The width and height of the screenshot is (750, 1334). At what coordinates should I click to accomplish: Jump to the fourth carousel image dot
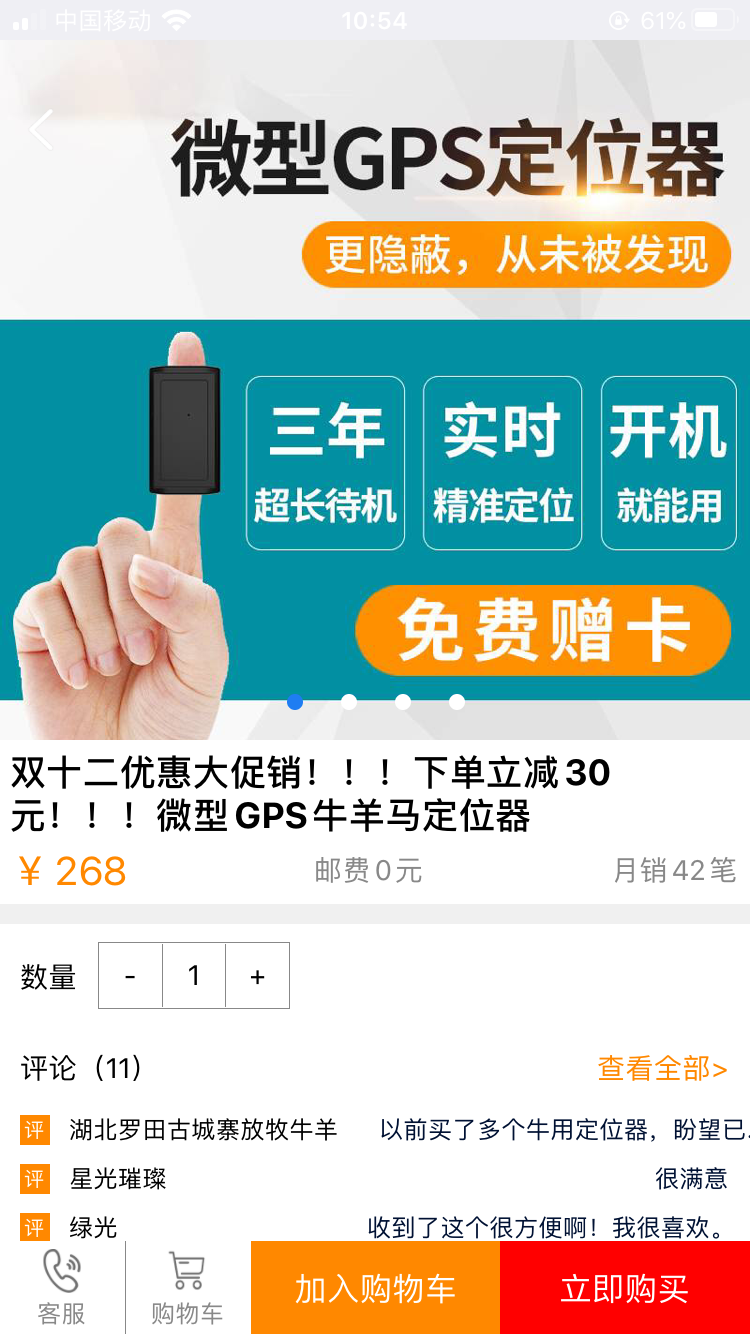(x=457, y=702)
